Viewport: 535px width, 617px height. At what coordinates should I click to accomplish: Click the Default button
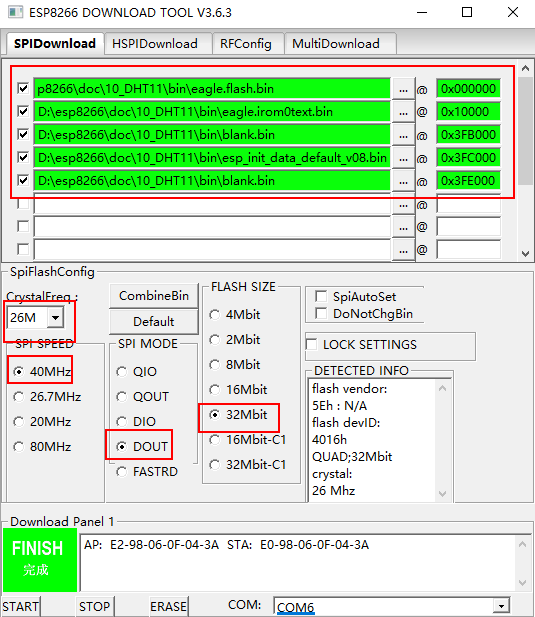(x=154, y=321)
